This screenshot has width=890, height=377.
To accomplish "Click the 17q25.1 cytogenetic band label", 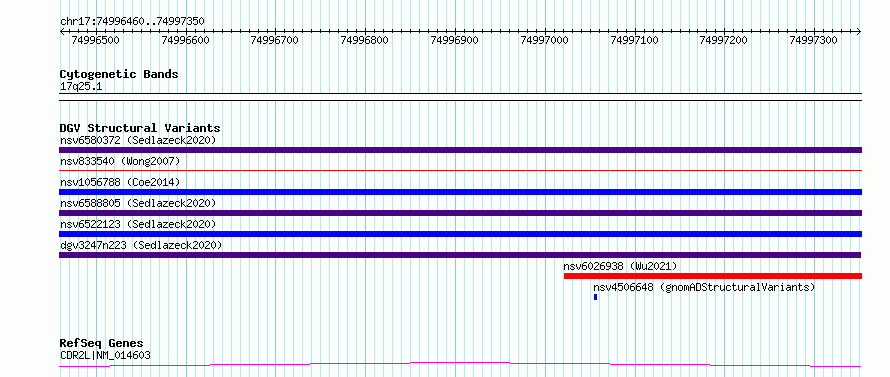I will [81, 87].
